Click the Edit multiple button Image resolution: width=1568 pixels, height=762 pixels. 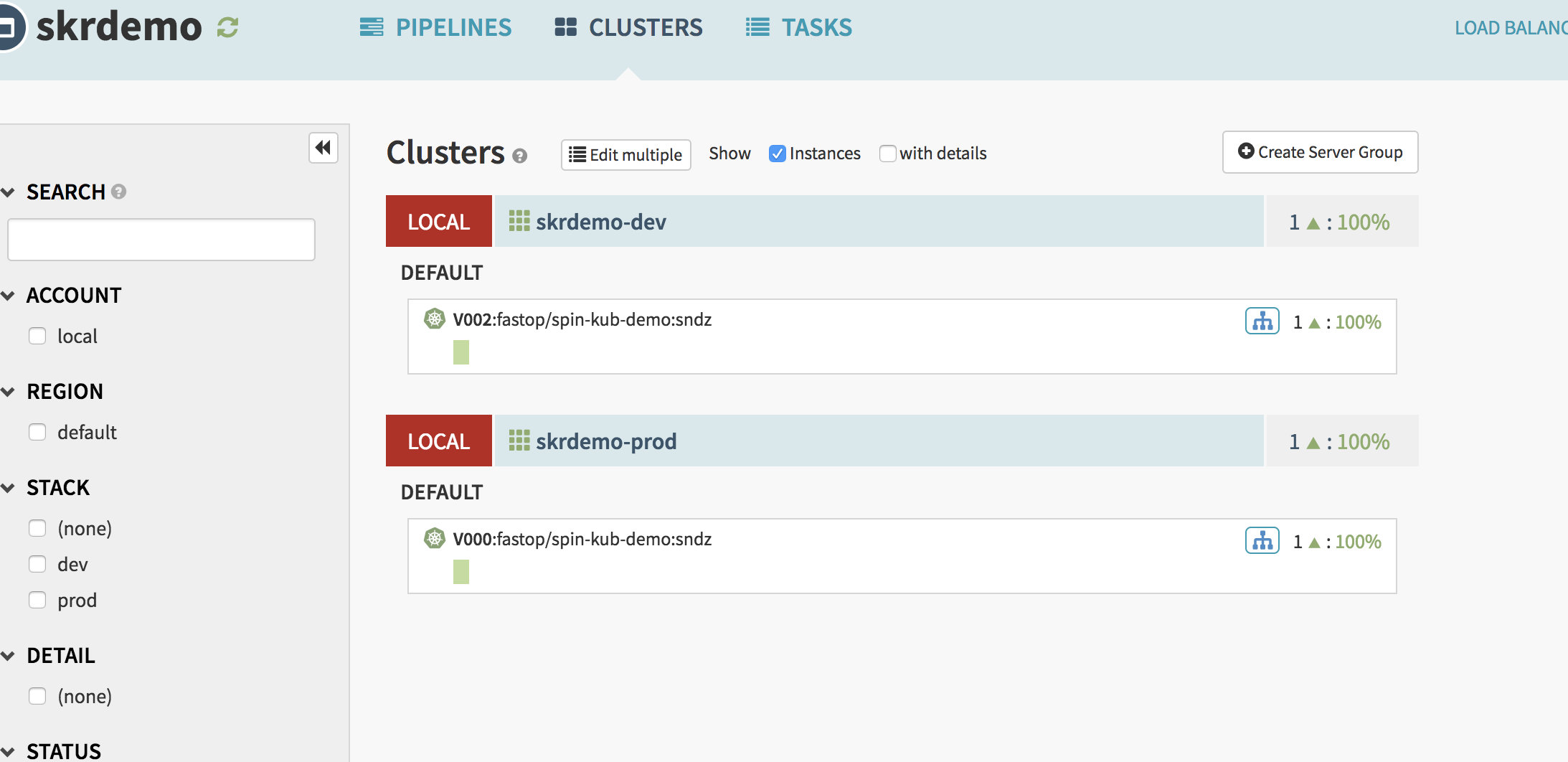point(625,155)
